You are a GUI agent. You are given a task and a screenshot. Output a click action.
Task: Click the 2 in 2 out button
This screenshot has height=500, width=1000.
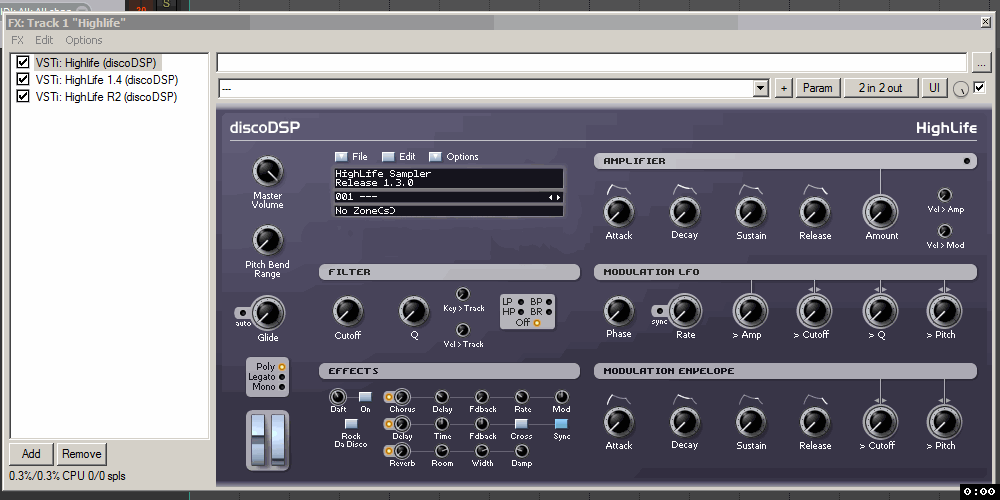881,88
